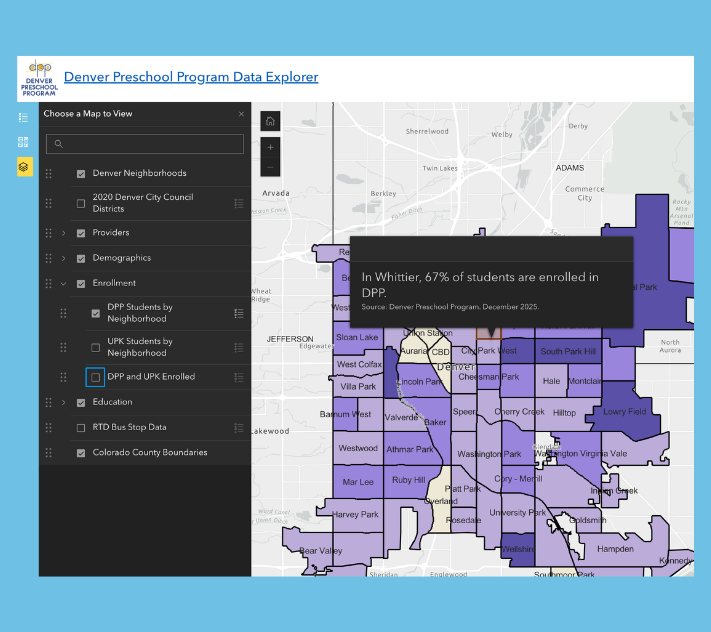The width and height of the screenshot is (711, 632).
Task: Open Denver Preschool Program Data Explorer link
Action: (191, 77)
